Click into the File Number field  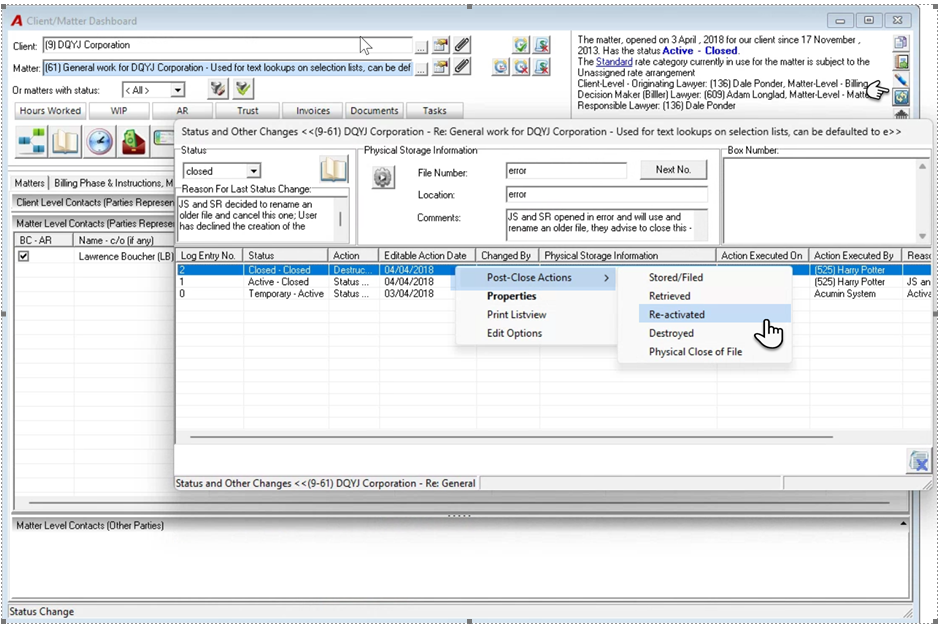tap(566, 171)
